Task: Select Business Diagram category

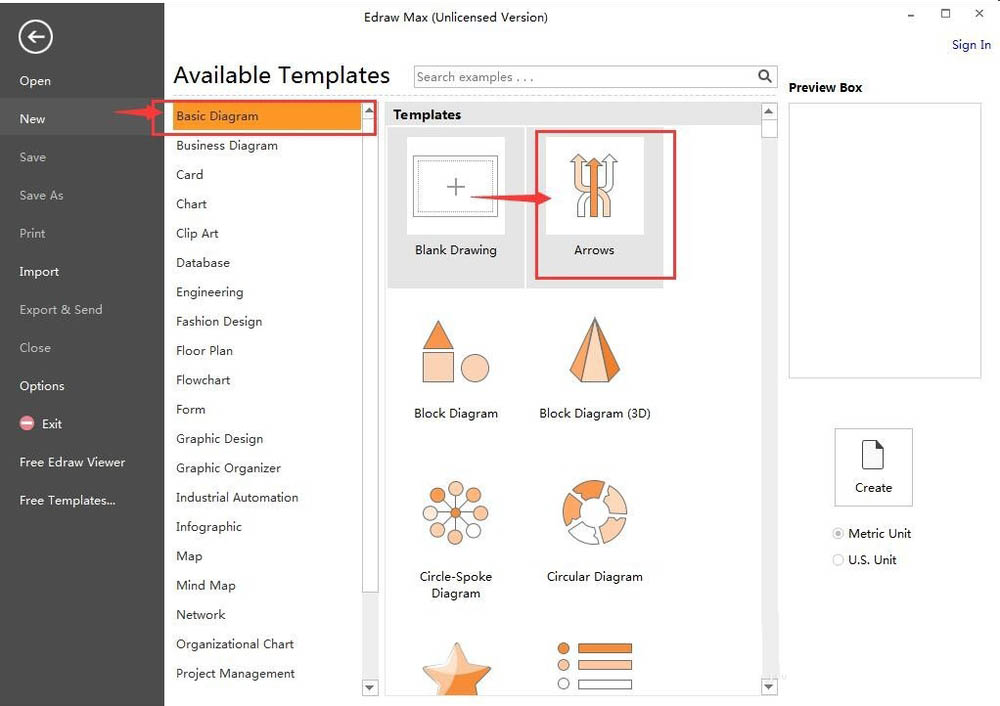Action: (227, 145)
